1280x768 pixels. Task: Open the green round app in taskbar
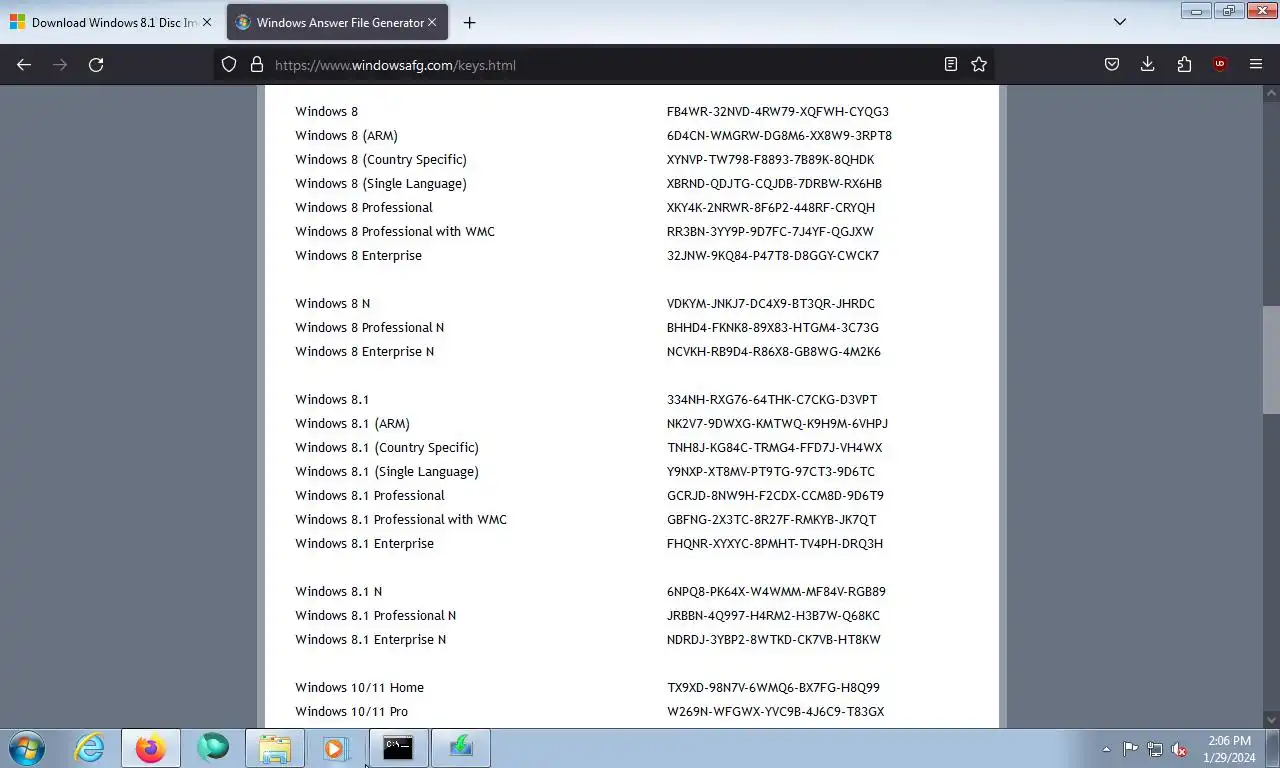pos(213,748)
